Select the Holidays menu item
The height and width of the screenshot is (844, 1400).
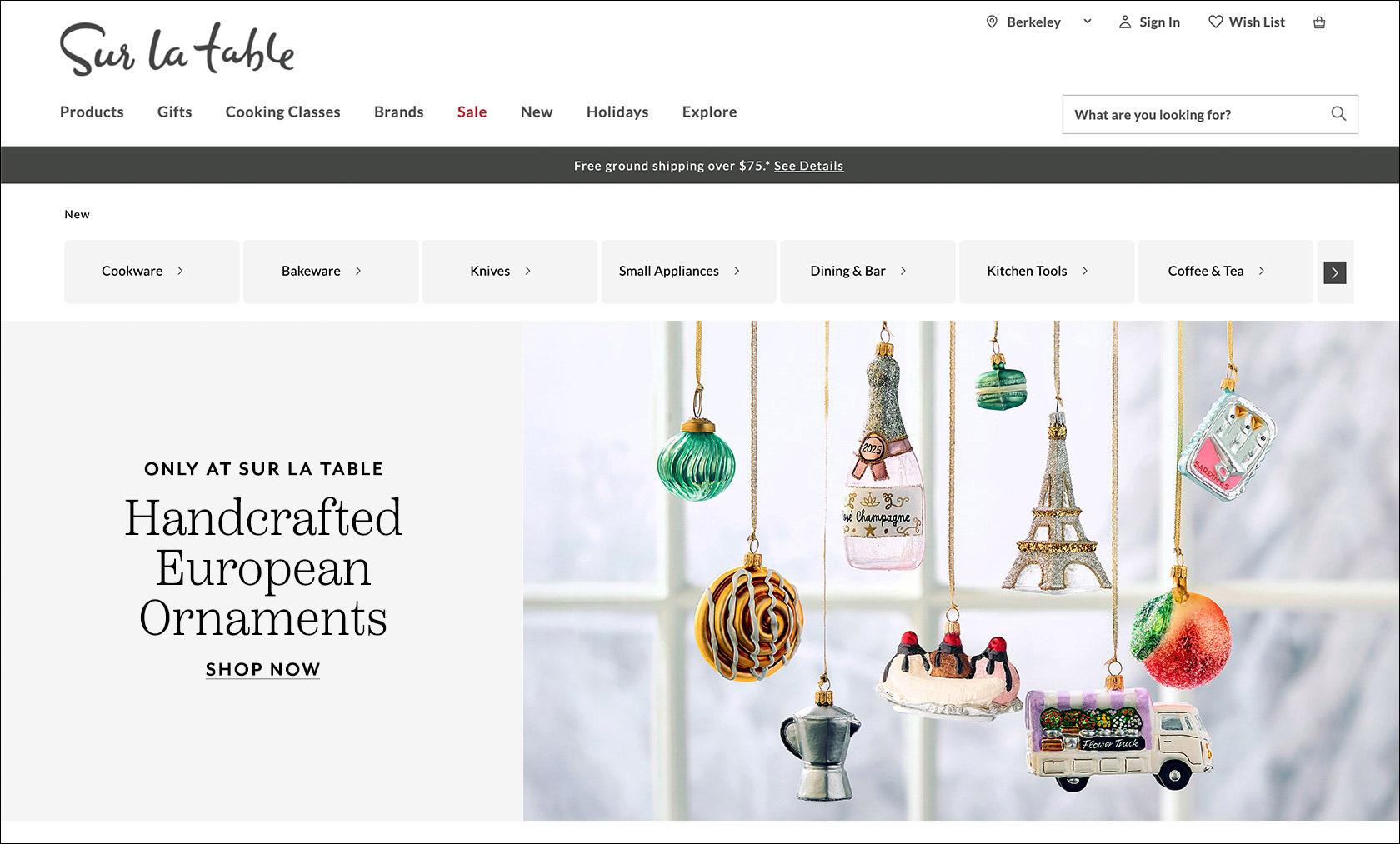click(617, 112)
